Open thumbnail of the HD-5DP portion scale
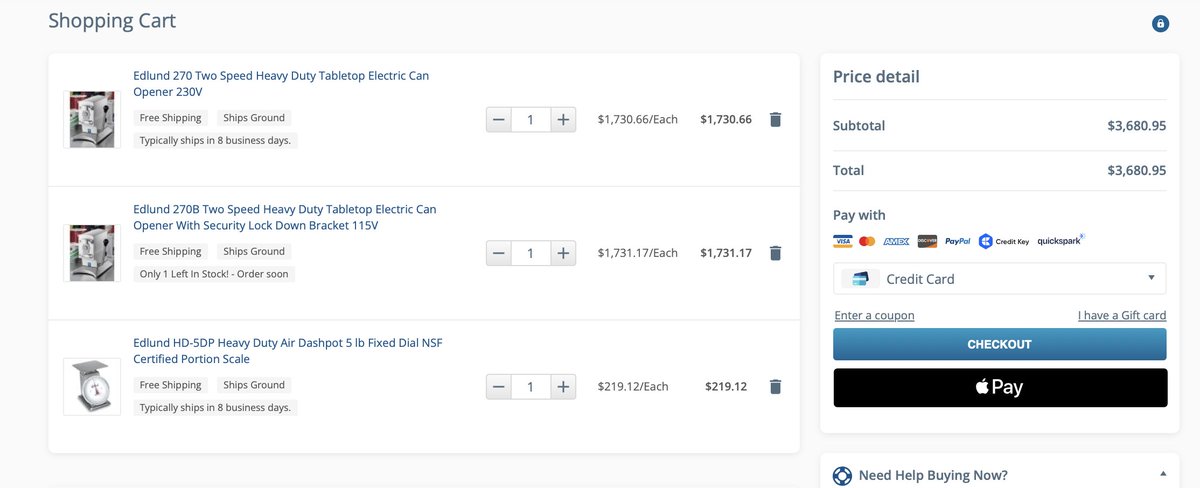The height and width of the screenshot is (488, 1200). point(92,386)
